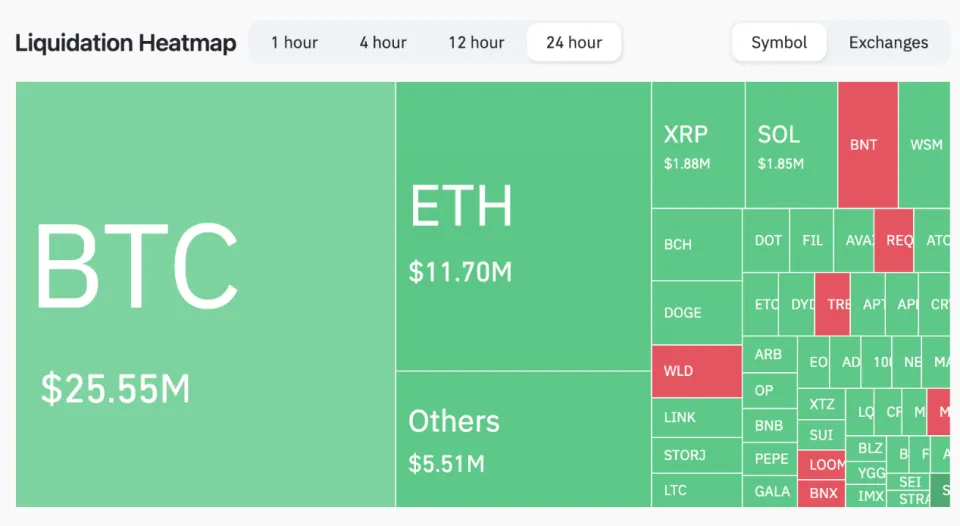Select the LINK tile
This screenshot has height=526, width=960.
click(x=697, y=418)
